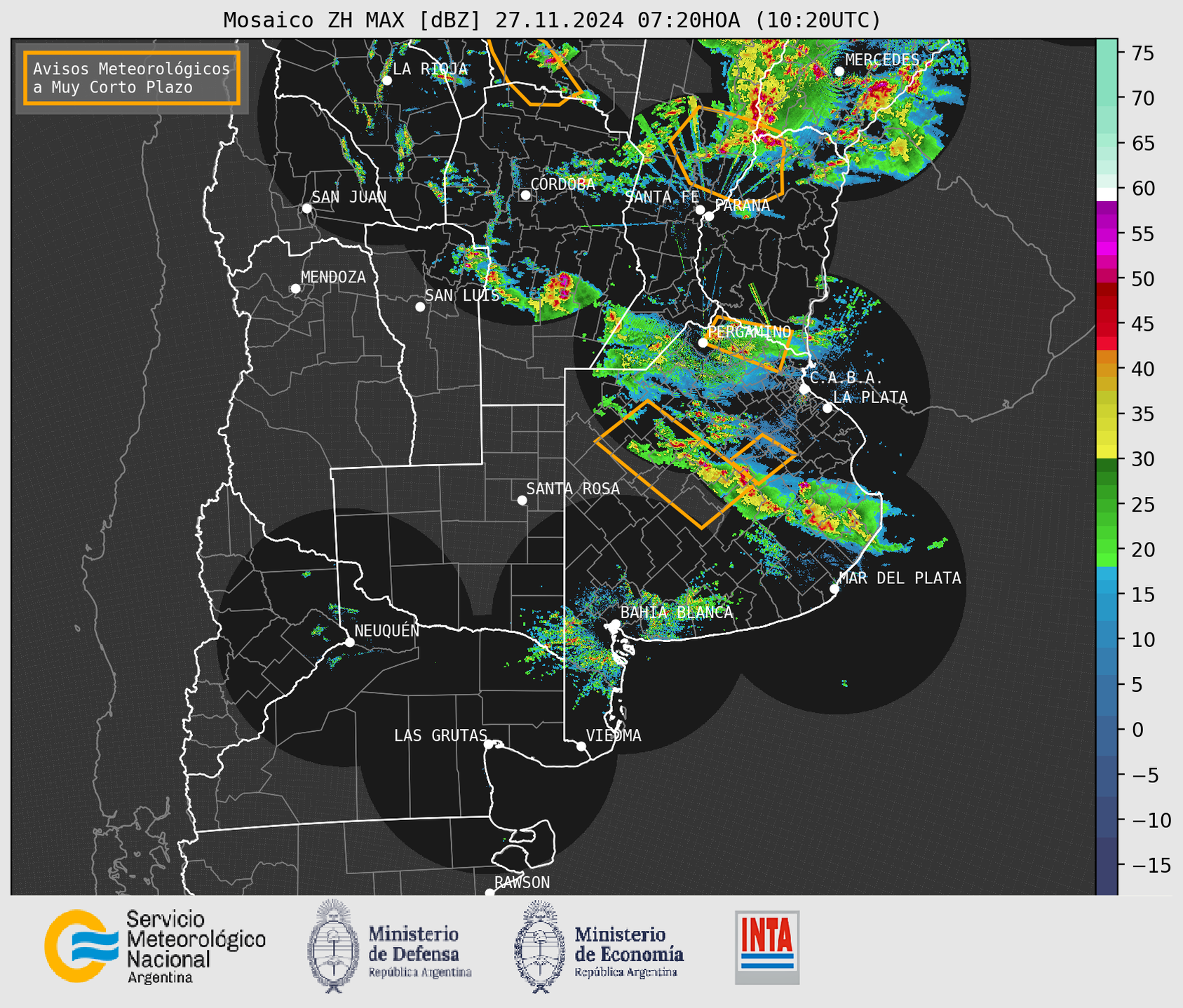
Task: Click the PARANÁ city label
Action: (x=742, y=205)
